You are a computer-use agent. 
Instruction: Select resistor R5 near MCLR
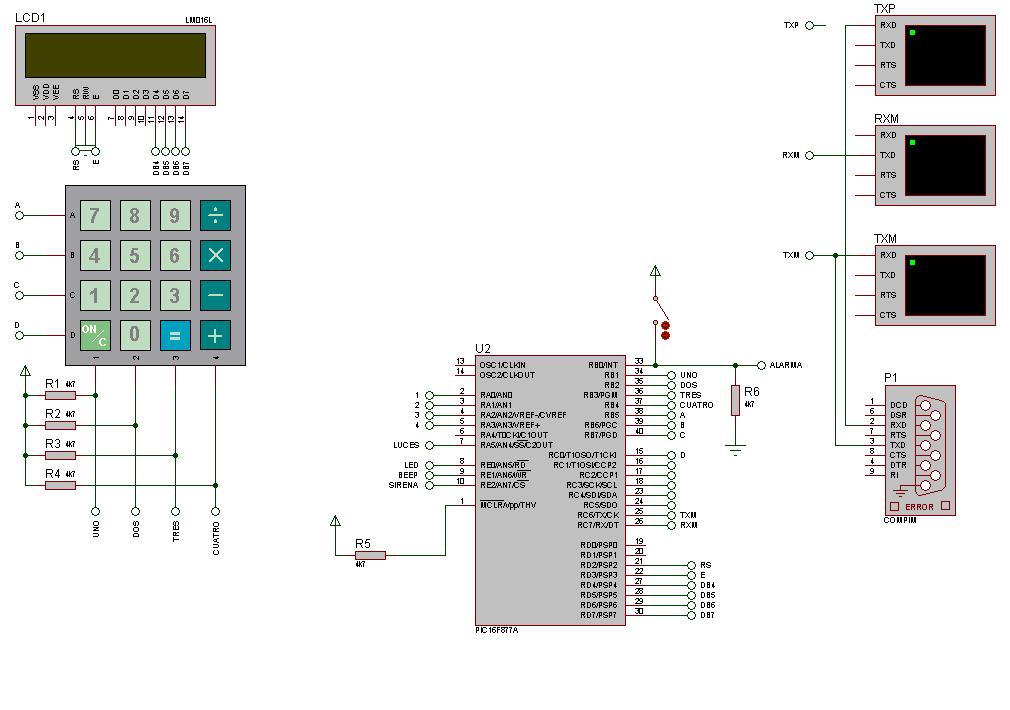[x=370, y=555]
